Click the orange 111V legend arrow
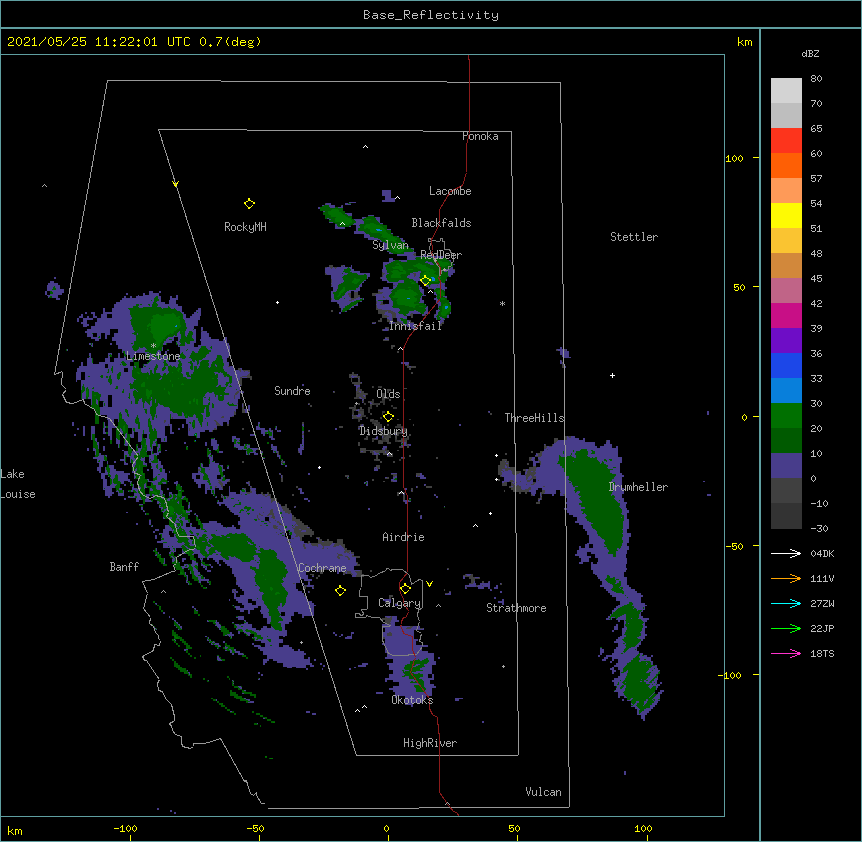This screenshot has height=842, width=862. point(786,578)
